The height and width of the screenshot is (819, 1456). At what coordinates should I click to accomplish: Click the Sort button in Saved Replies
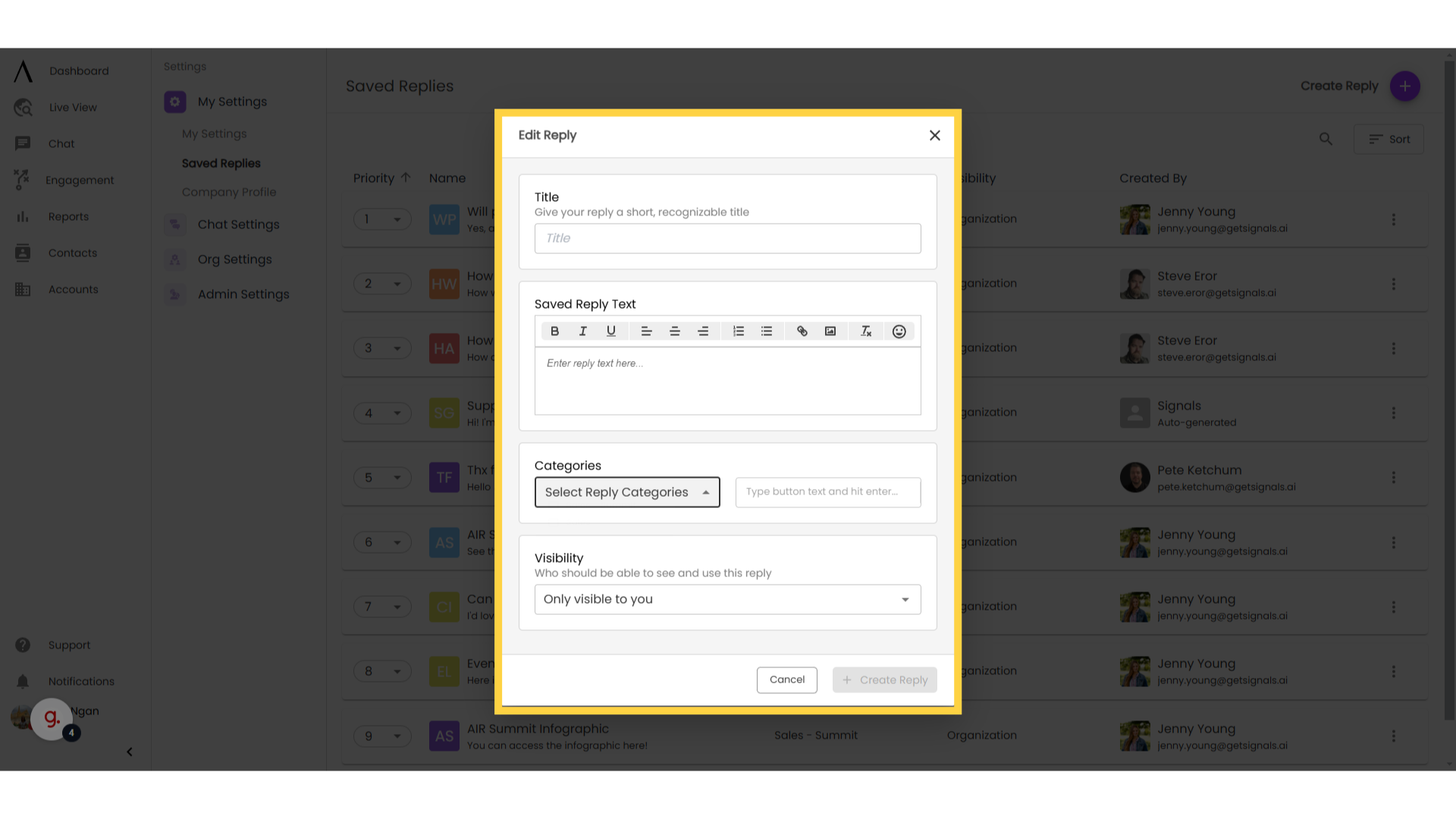(1389, 139)
